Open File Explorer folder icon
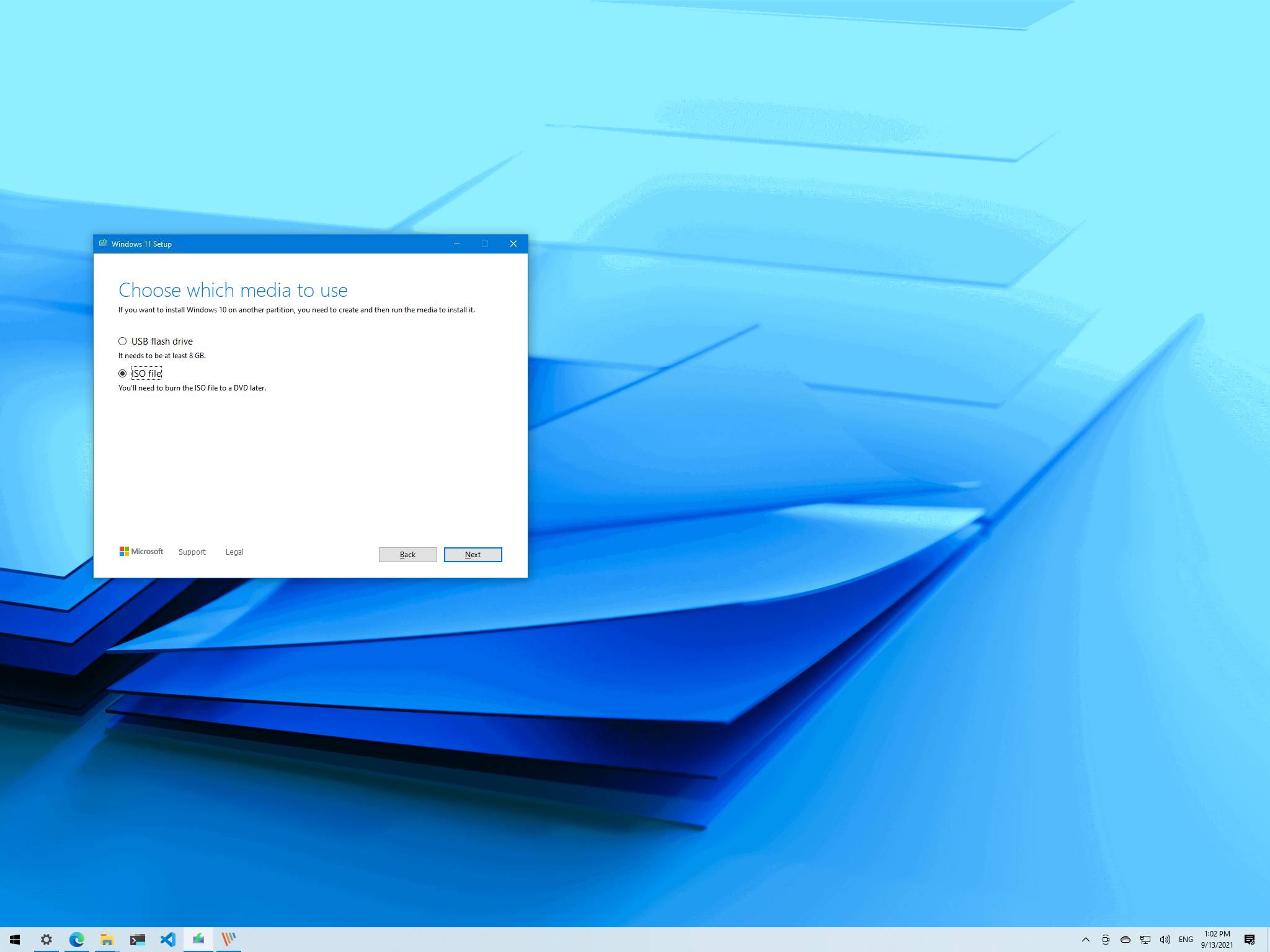This screenshot has height=952, width=1270. (106, 938)
